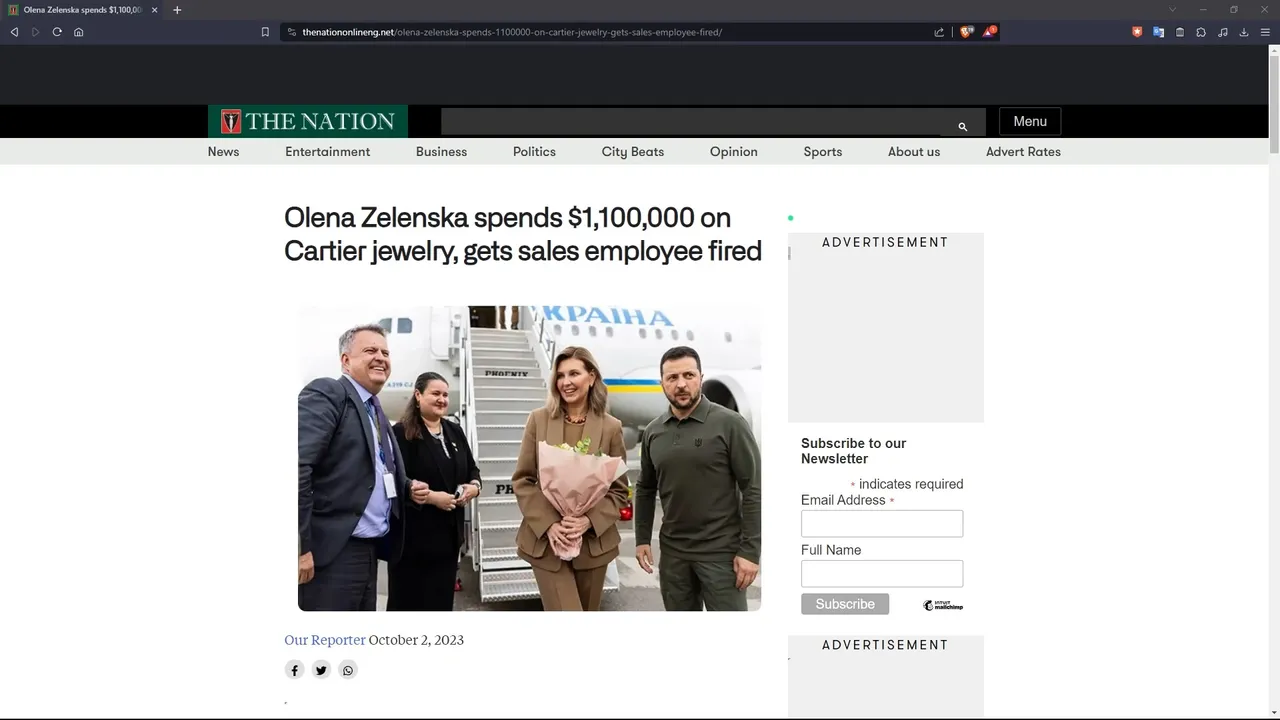
Task: Open City Beats section
Action: pyautogui.click(x=633, y=152)
